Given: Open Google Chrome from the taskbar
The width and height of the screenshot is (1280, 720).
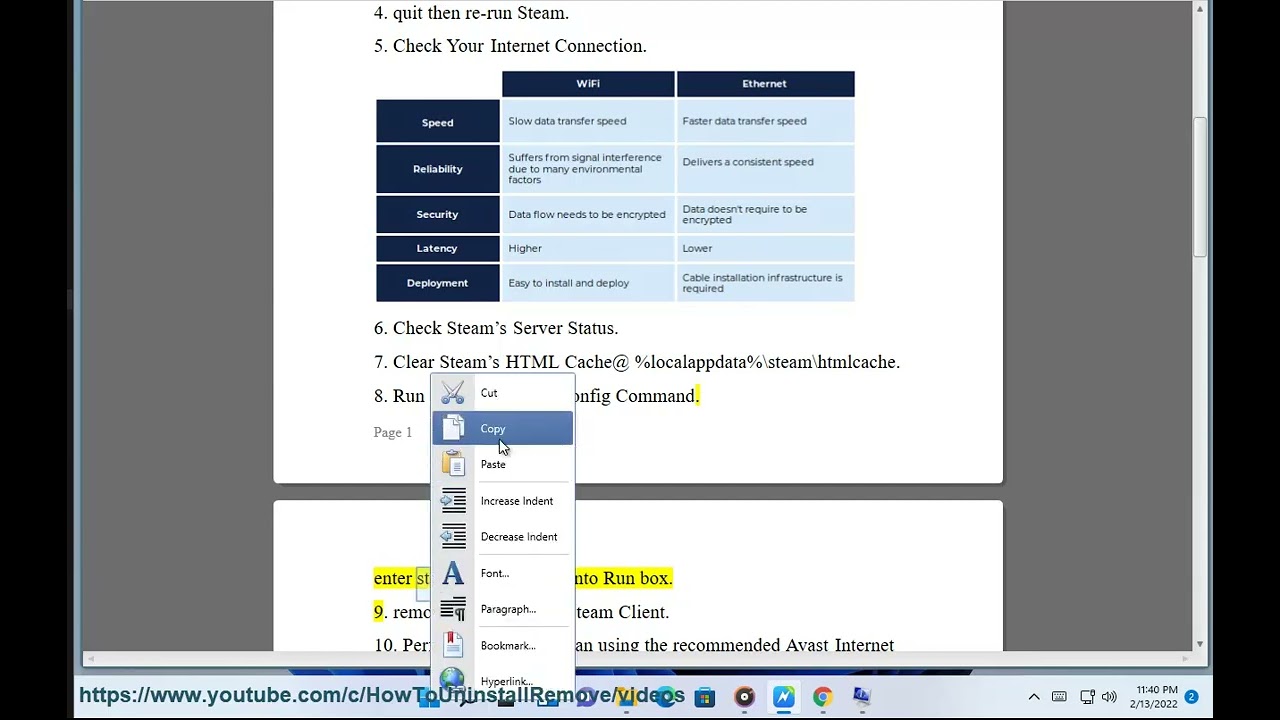Looking at the screenshot, I should (822, 697).
